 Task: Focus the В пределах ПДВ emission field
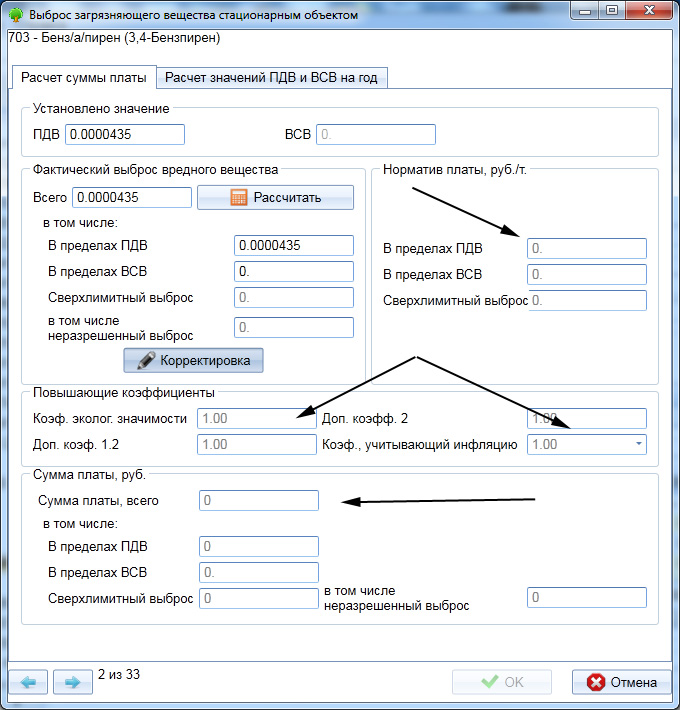coord(293,246)
